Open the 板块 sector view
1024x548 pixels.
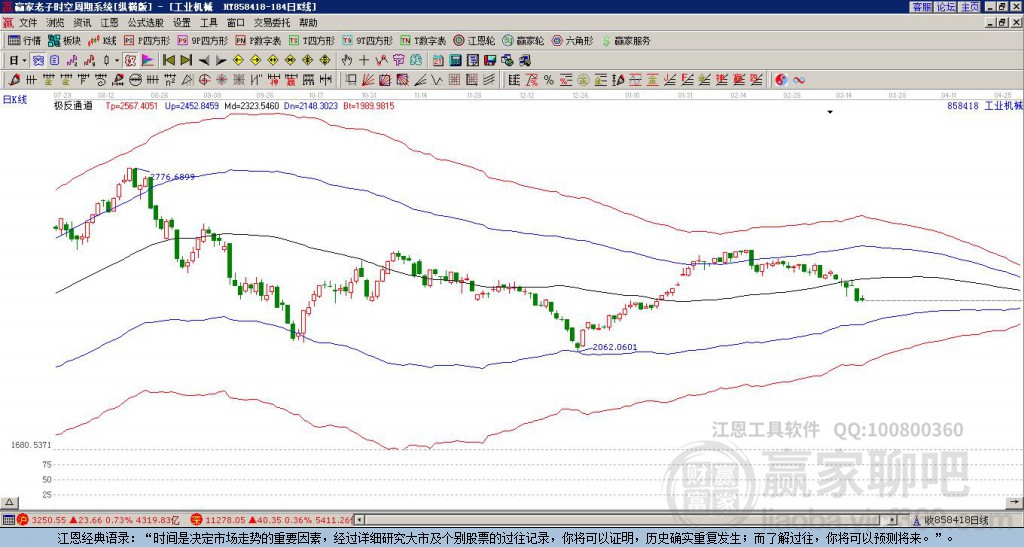64,40
